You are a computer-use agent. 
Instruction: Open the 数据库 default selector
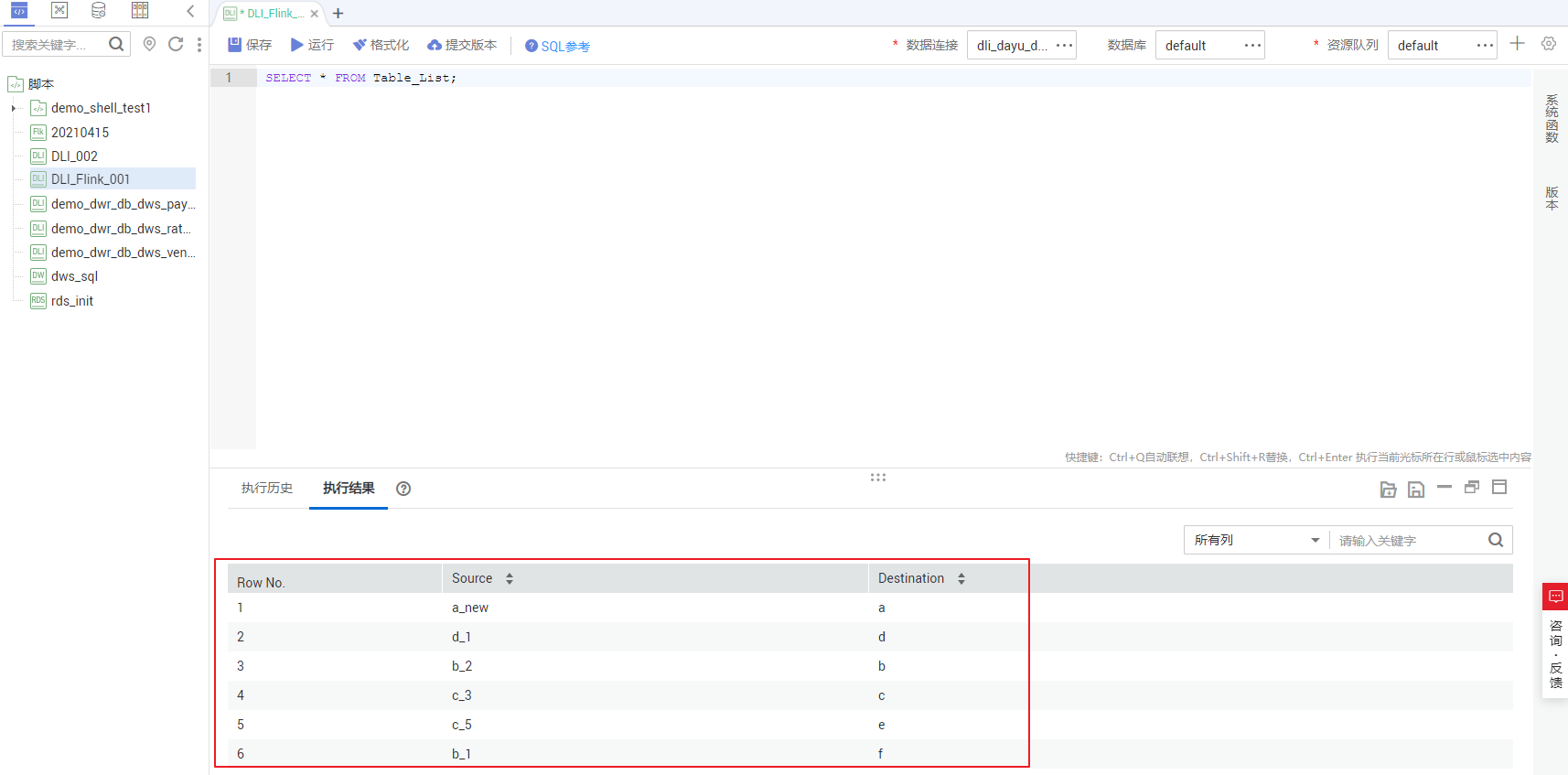1209,45
